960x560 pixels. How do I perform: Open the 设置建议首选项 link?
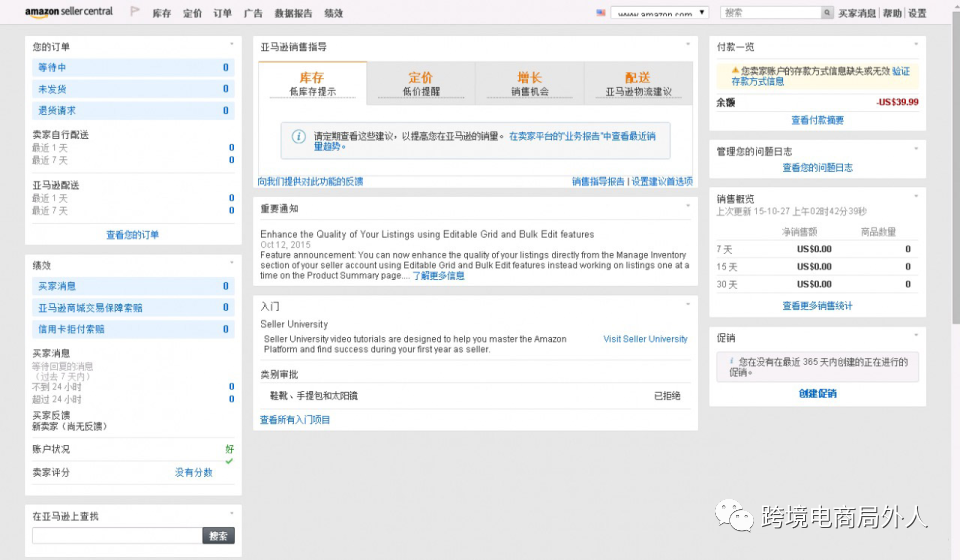[x=662, y=181]
